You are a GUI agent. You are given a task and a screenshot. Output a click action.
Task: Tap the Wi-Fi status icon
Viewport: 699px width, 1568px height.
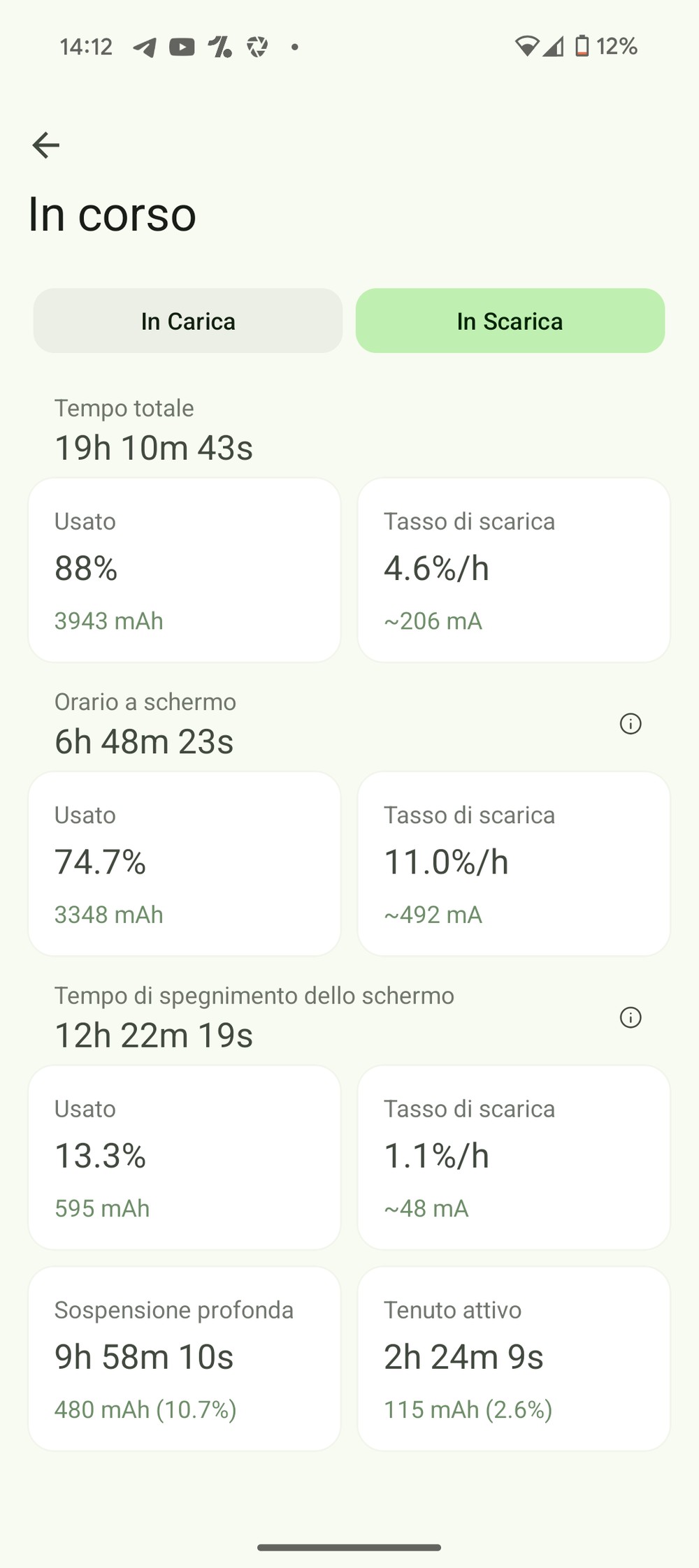coord(526,46)
